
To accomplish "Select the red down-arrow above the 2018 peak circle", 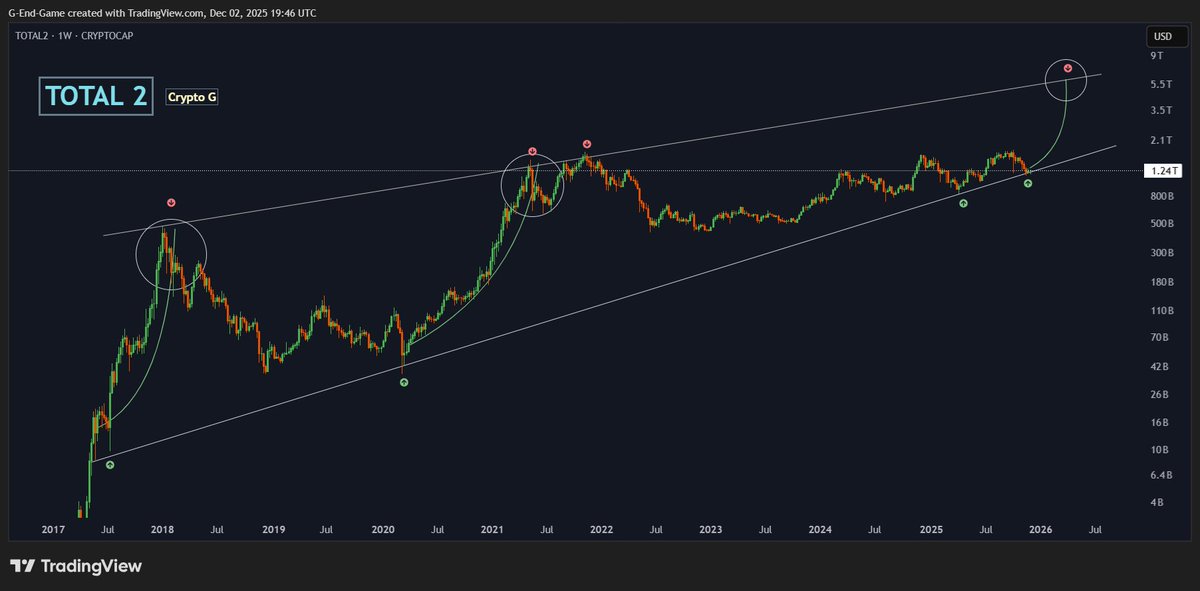I will pos(171,203).
